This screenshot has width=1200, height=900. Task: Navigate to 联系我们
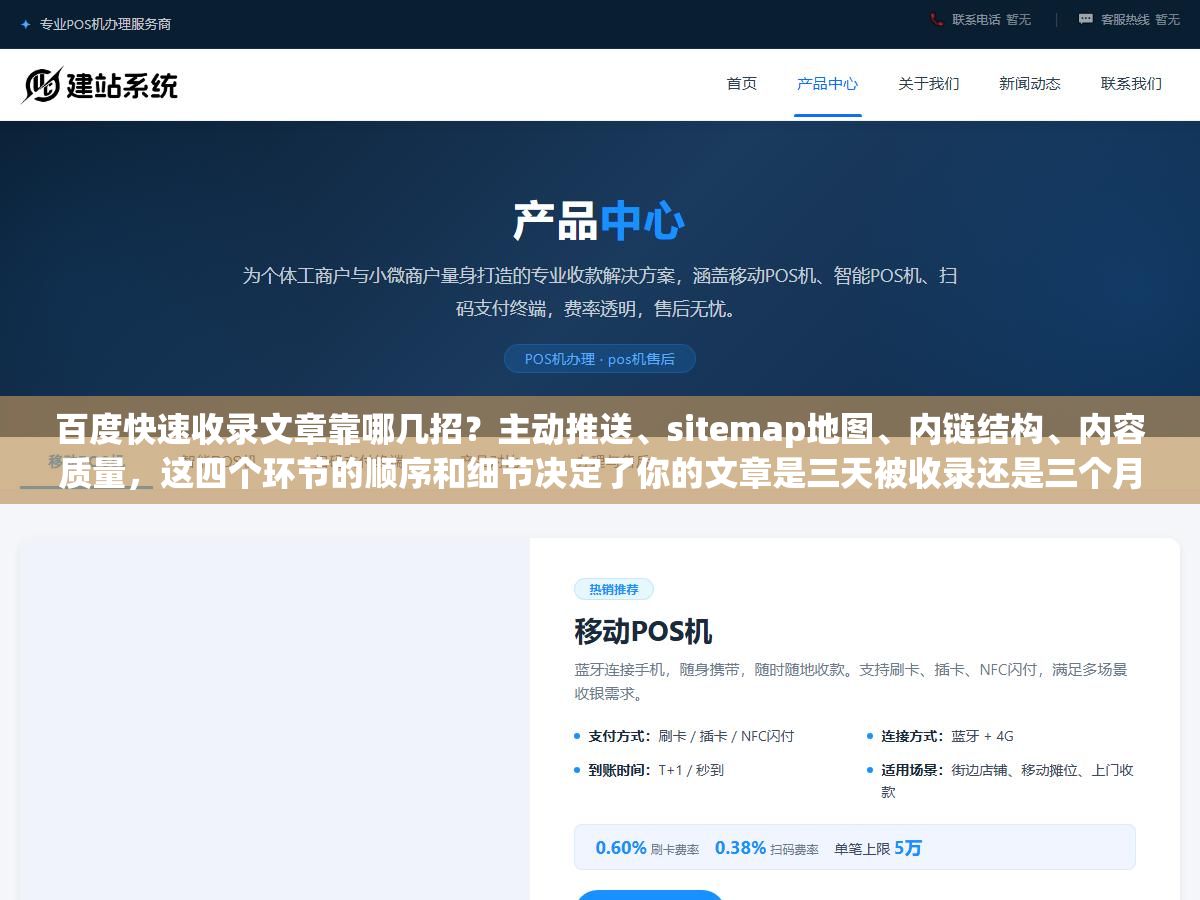1131,84
